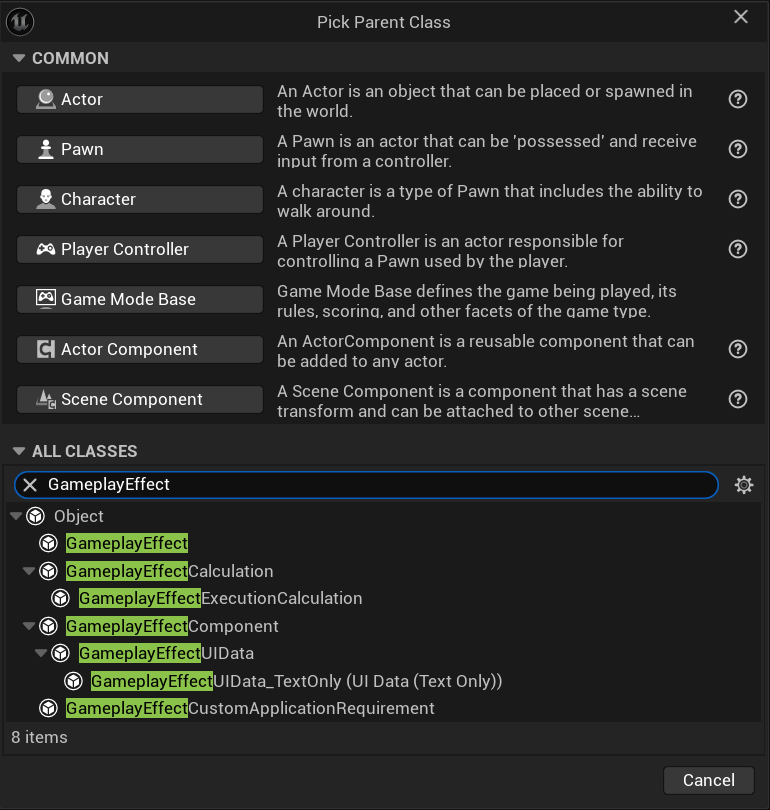Open help for the Actor class

point(737,99)
